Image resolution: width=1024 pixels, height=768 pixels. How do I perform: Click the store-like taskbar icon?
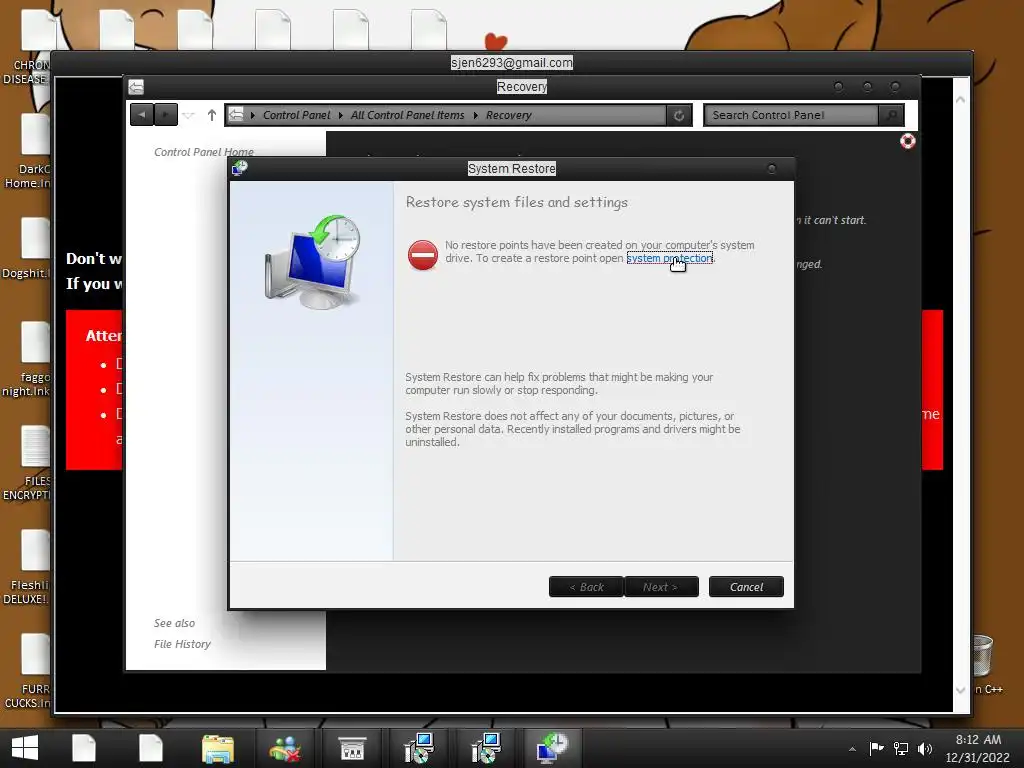click(x=353, y=748)
